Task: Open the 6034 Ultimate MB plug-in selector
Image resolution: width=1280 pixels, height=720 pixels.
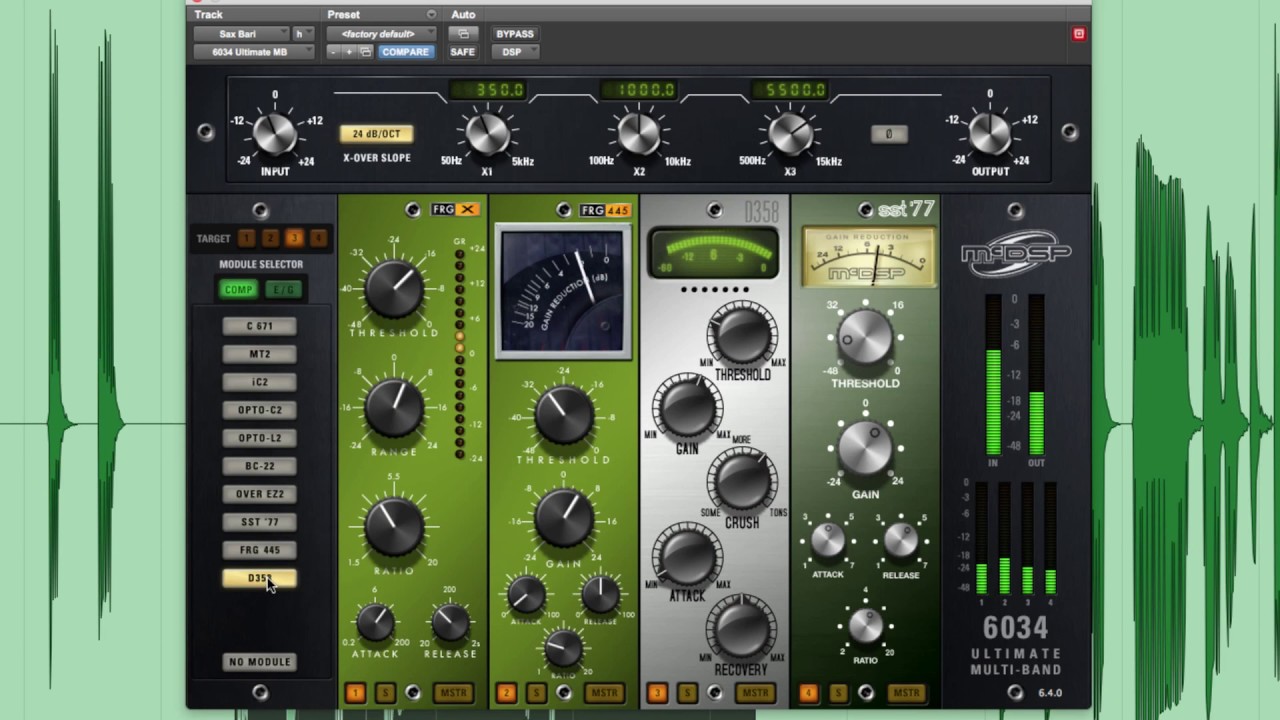Action: tap(254, 52)
